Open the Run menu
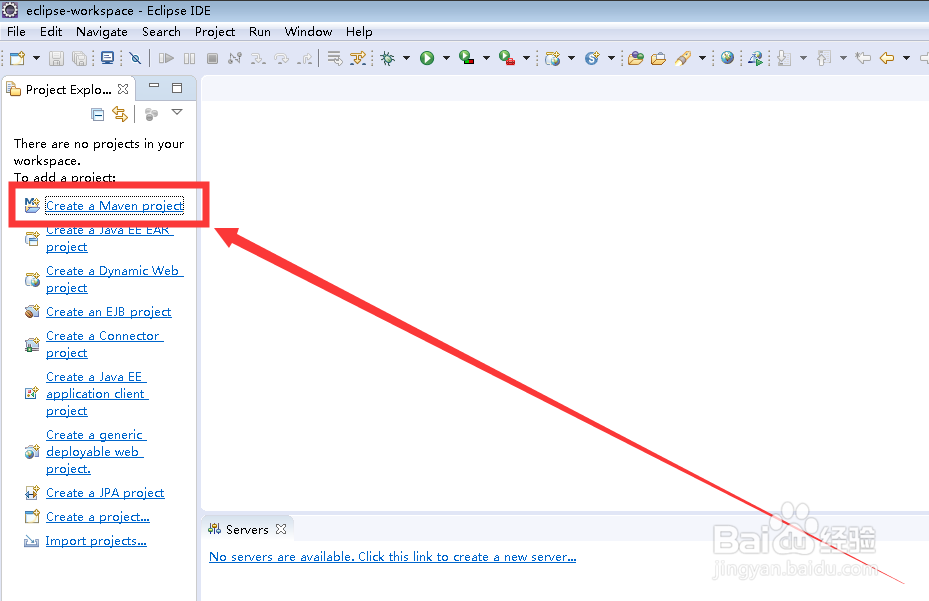The image size is (929, 601). coord(260,31)
